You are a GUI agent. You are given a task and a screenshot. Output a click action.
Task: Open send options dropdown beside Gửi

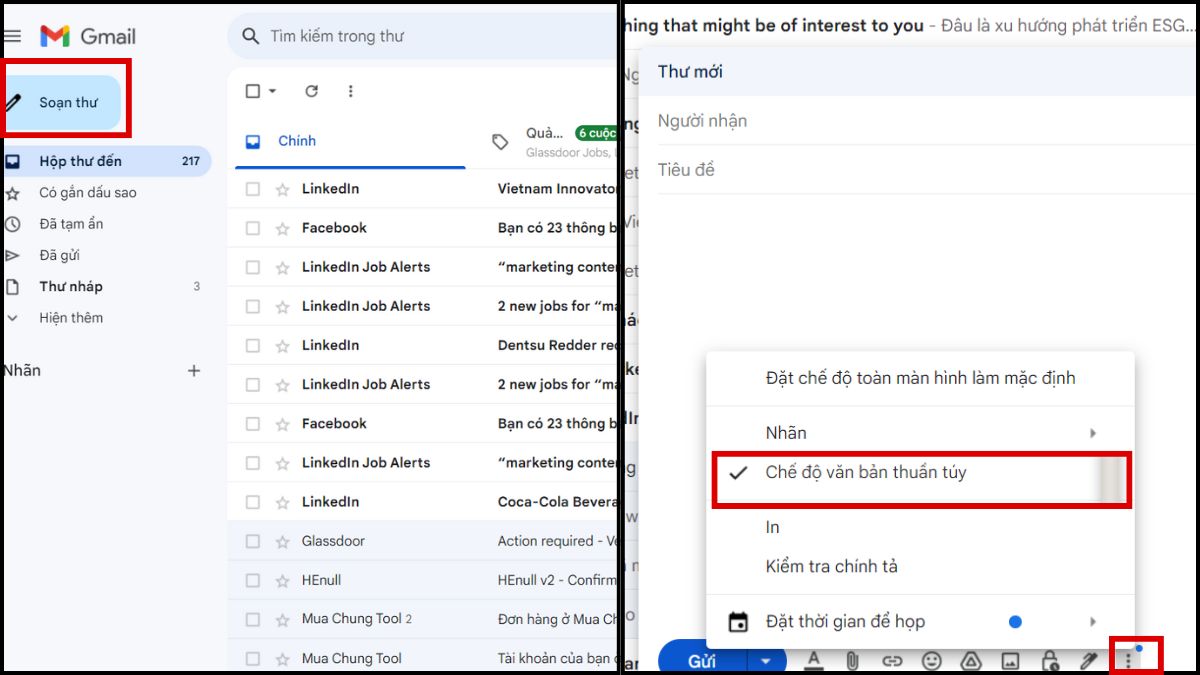767,660
